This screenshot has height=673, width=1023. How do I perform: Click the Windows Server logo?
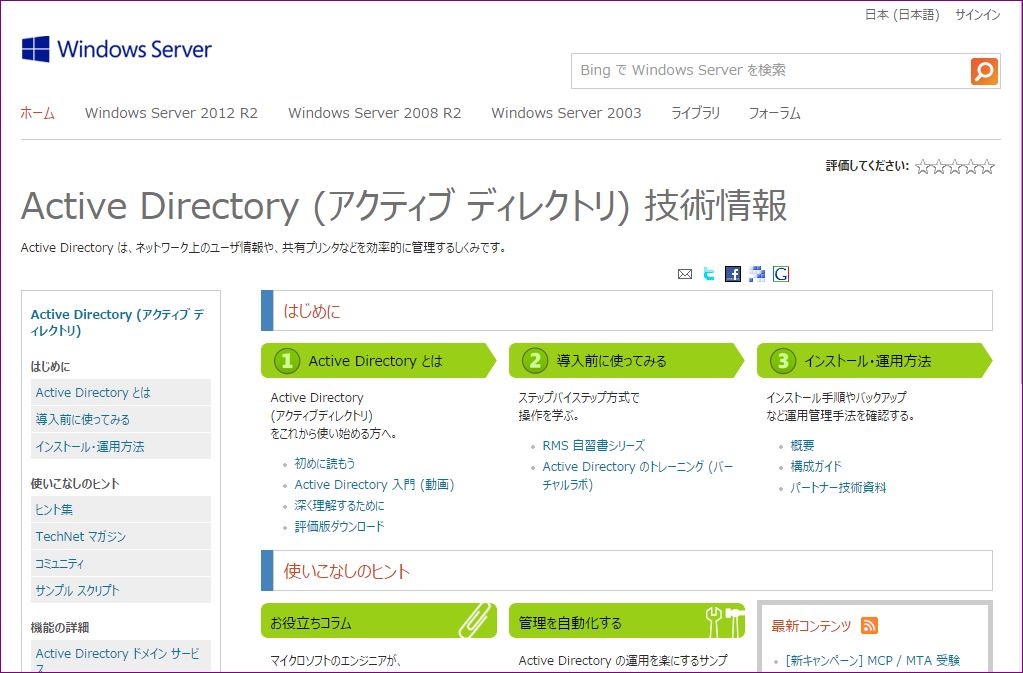coord(117,50)
